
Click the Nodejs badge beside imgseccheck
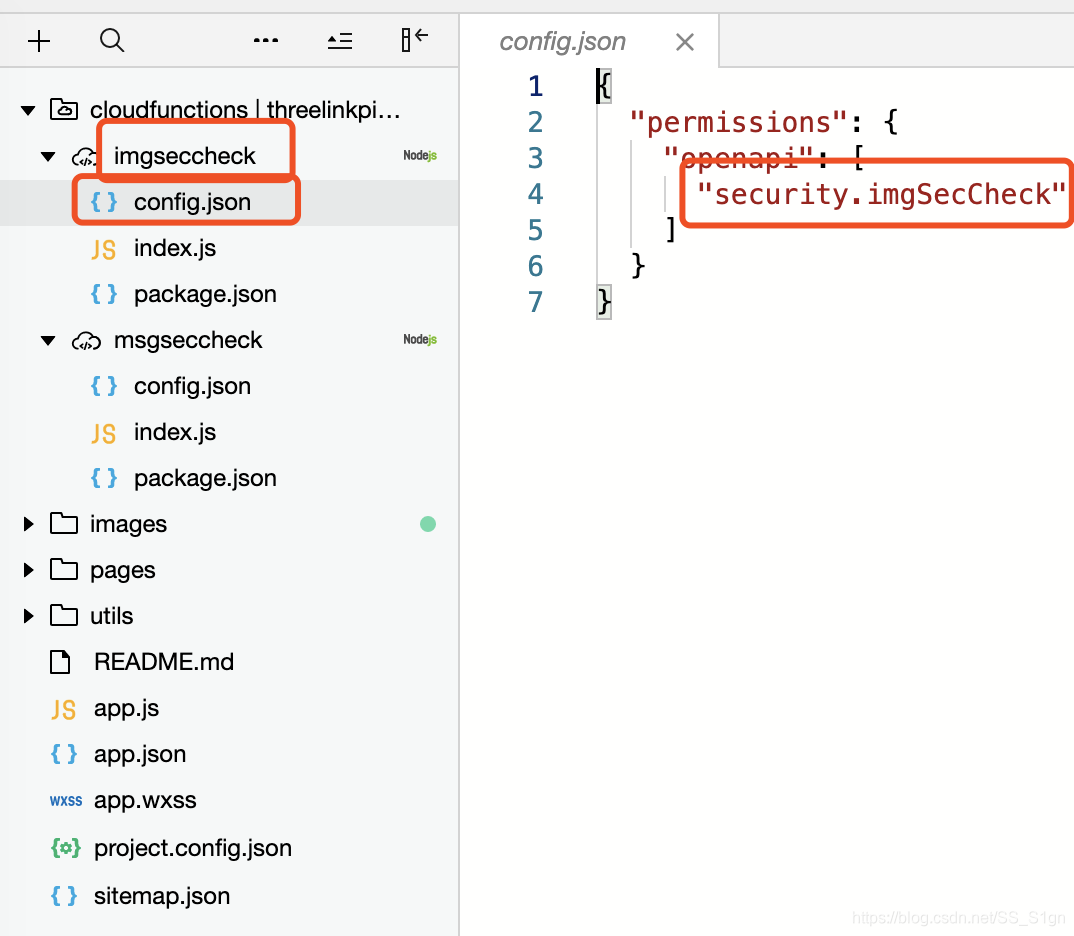pos(420,155)
